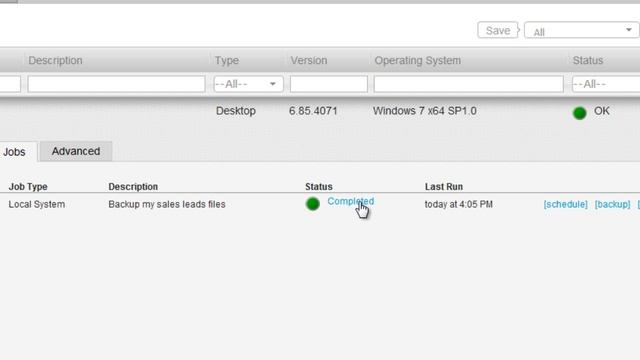Switch to the Advanced tab

(76, 151)
